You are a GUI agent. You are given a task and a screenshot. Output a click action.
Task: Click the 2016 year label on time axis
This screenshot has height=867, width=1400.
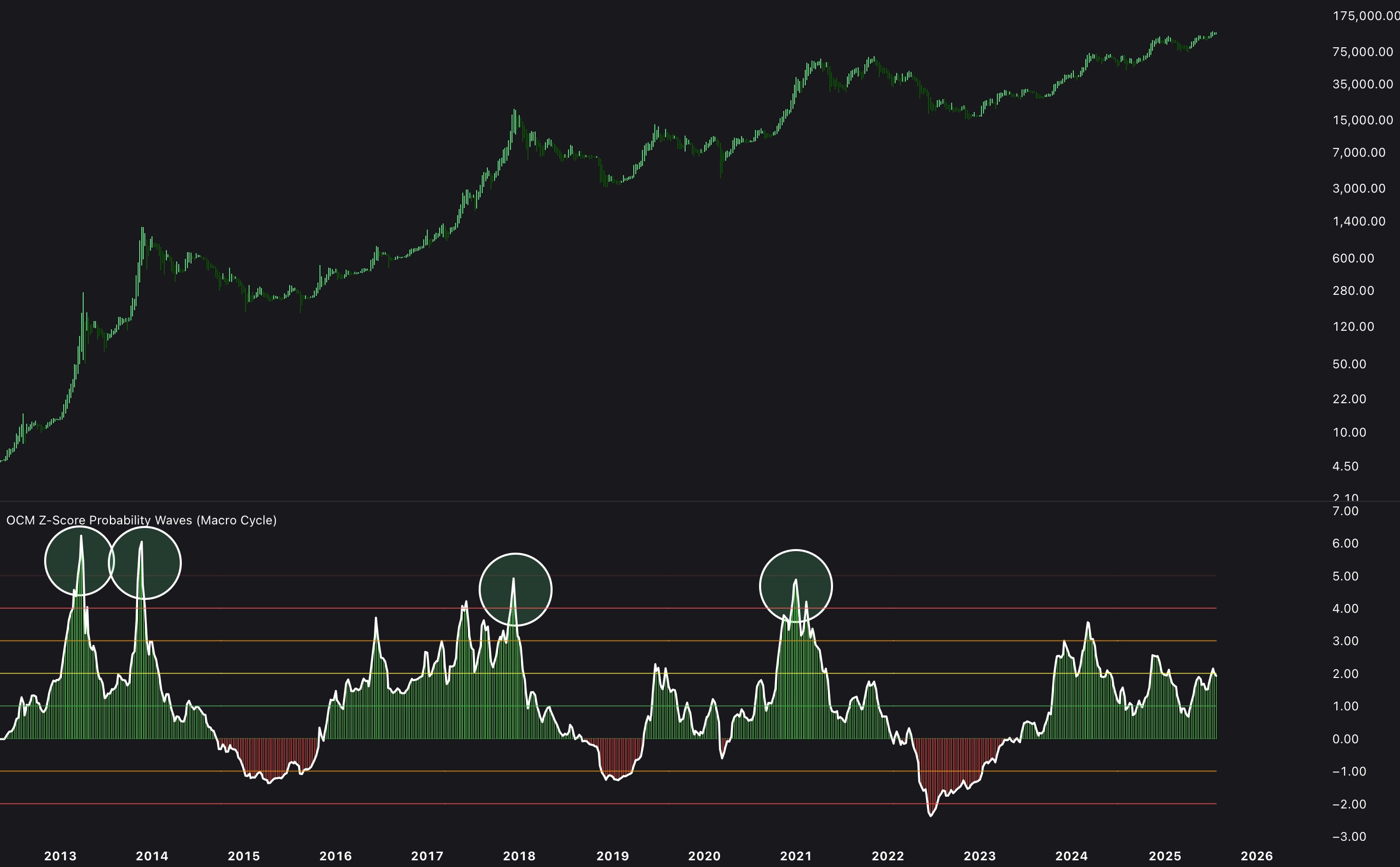coord(335,856)
